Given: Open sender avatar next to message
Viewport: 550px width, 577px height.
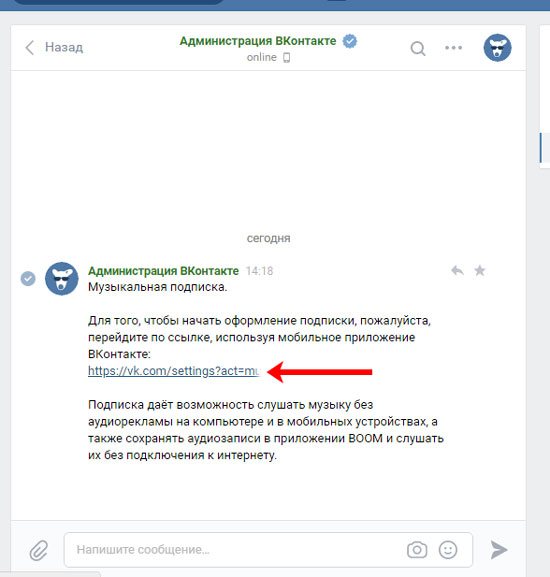Looking at the screenshot, I should (61, 278).
